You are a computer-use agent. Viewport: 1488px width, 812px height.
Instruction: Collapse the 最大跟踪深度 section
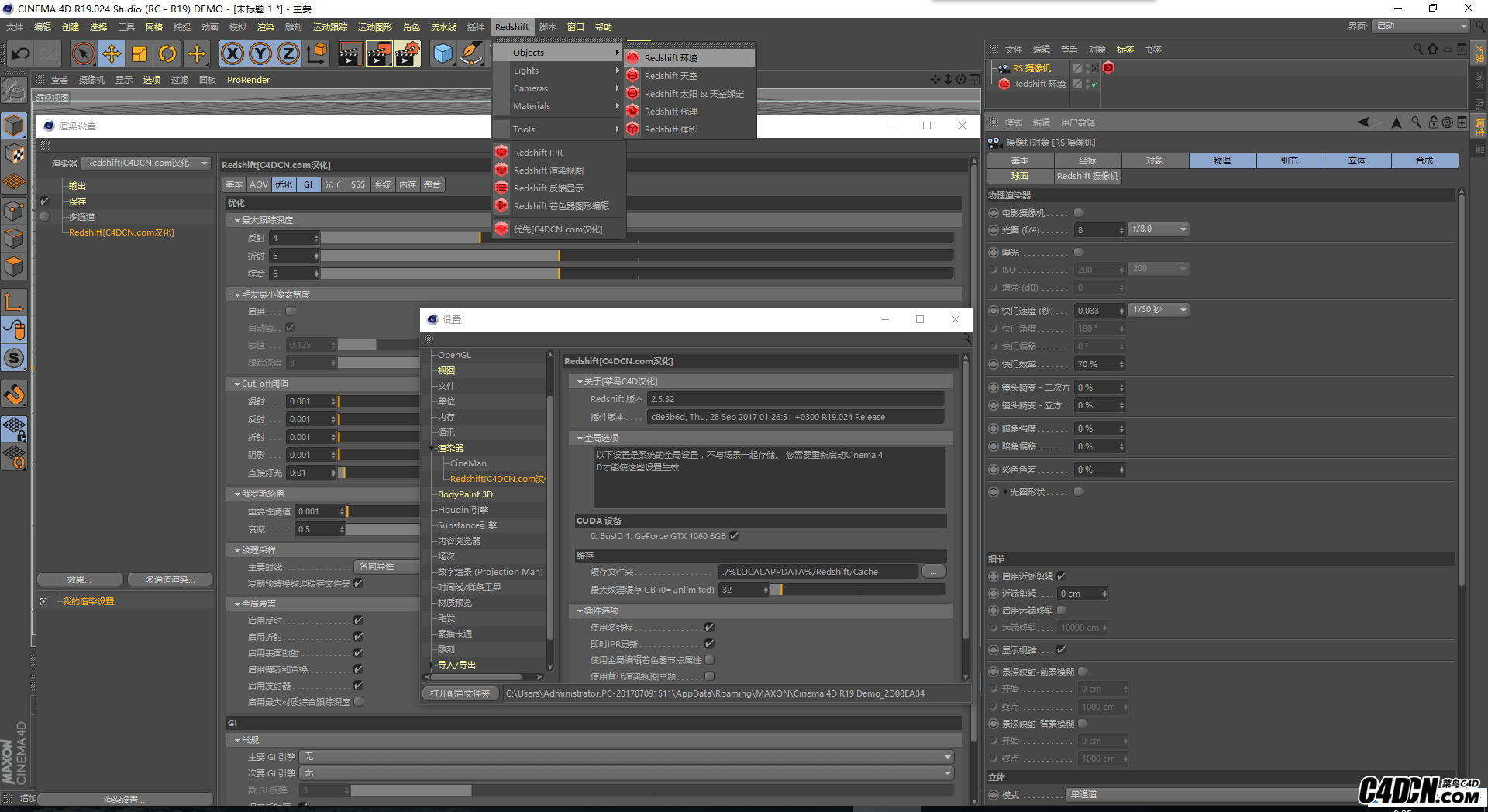pyautogui.click(x=238, y=220)
